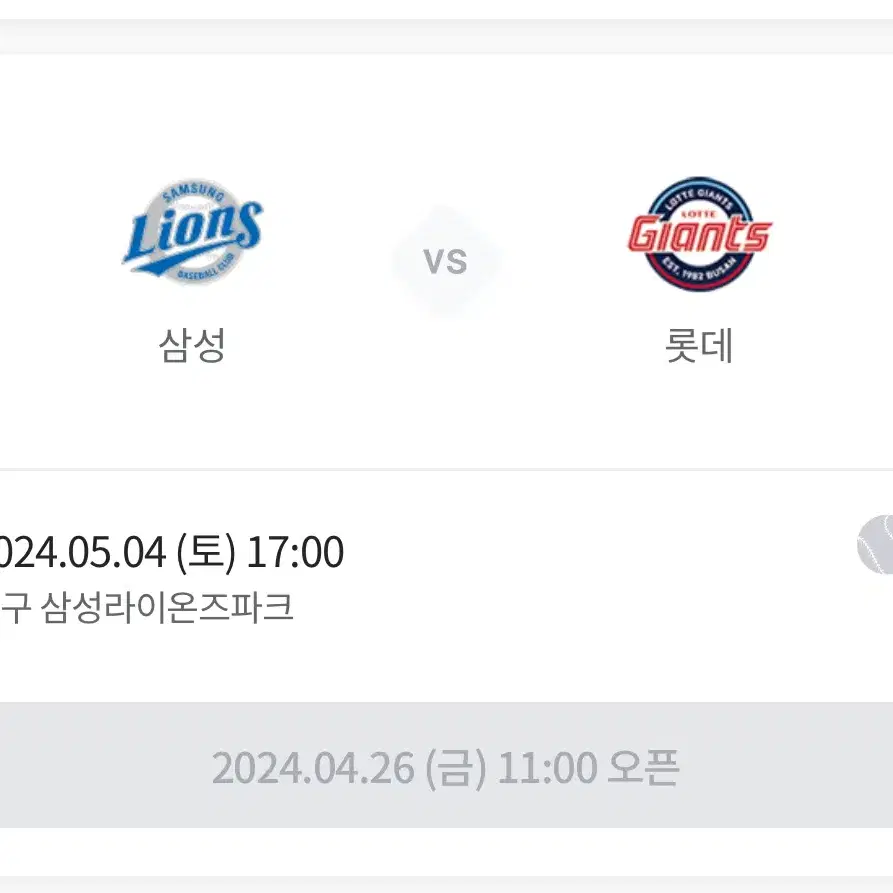
Task: Click the 17:00 game start time
Action: click(295, 551)
